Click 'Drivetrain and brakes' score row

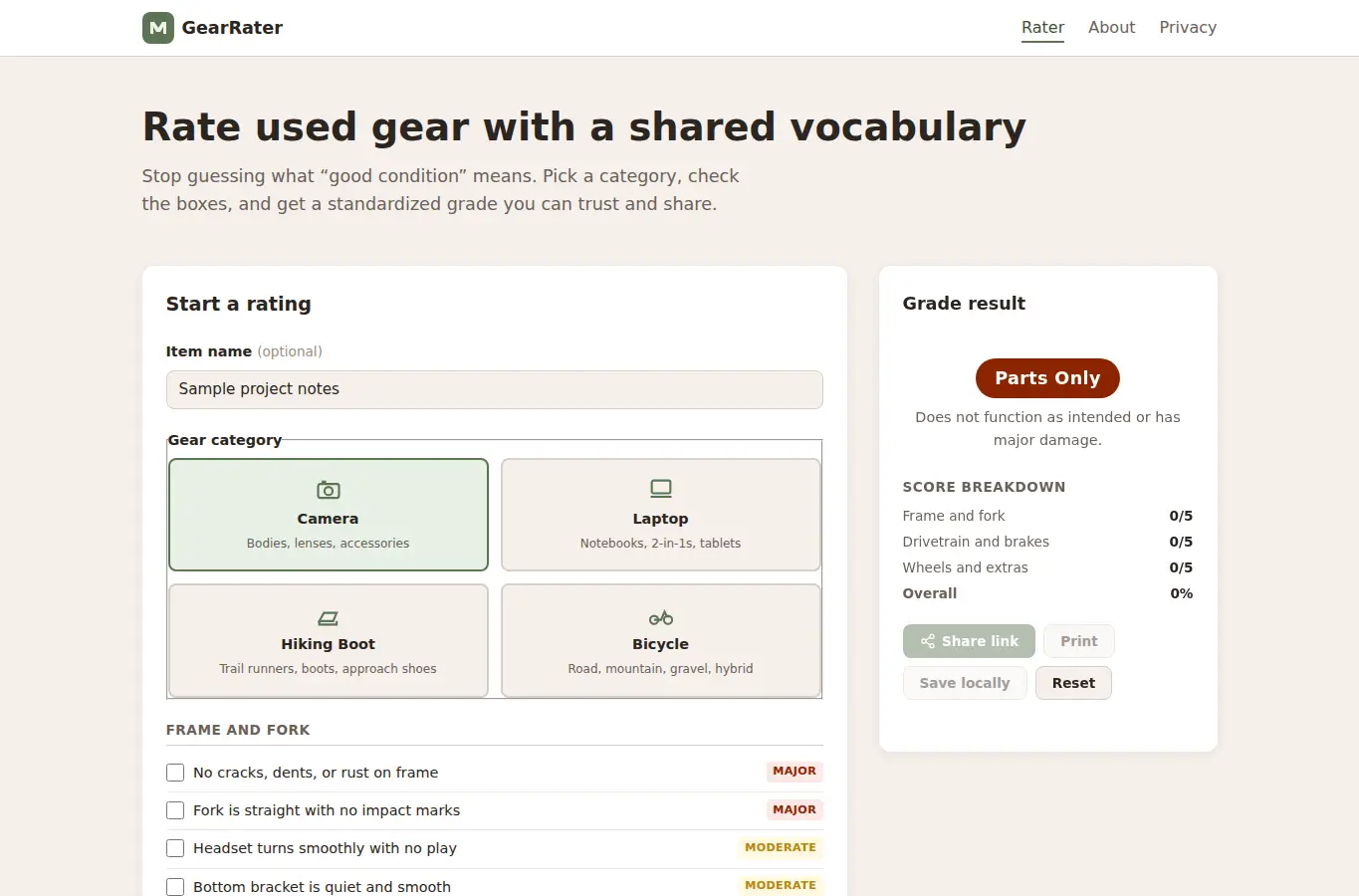coord(1047,542)
